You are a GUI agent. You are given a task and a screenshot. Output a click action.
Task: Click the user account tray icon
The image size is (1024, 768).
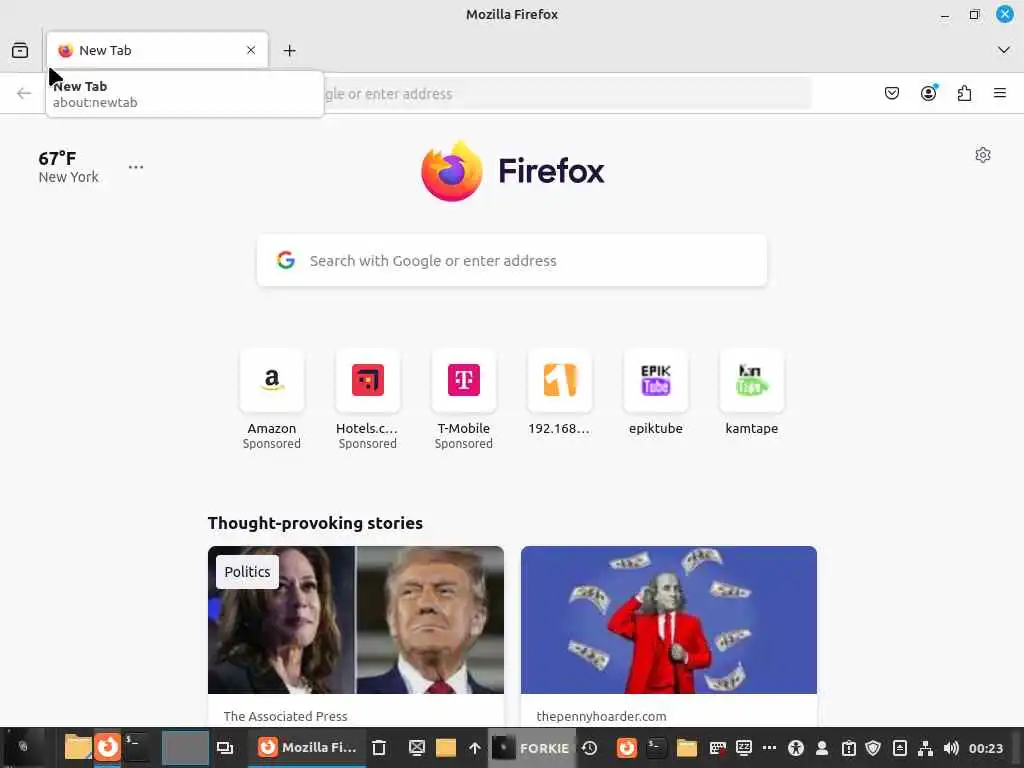tap(822, 748)
